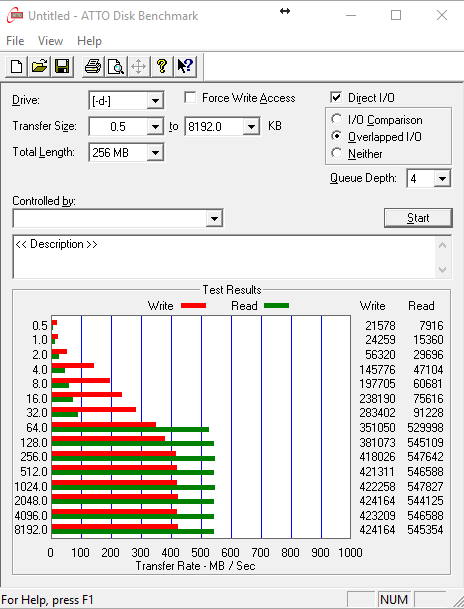Click the yellow question mark About icon

click(162, 66)
